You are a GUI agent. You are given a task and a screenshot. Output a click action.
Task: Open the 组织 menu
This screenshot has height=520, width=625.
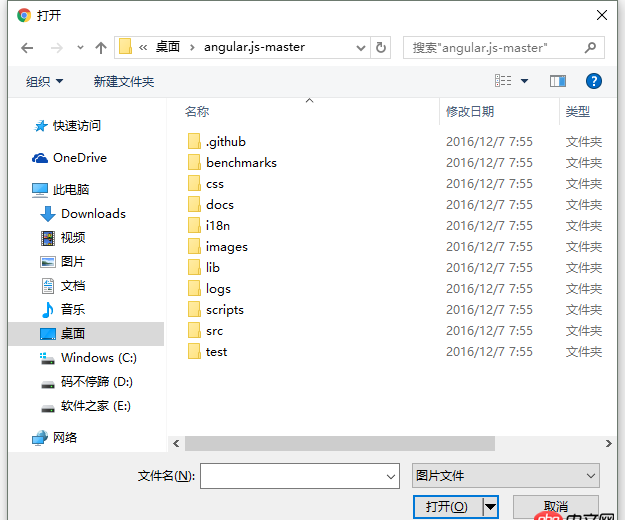pyautogui.click(x=44, y=82)
